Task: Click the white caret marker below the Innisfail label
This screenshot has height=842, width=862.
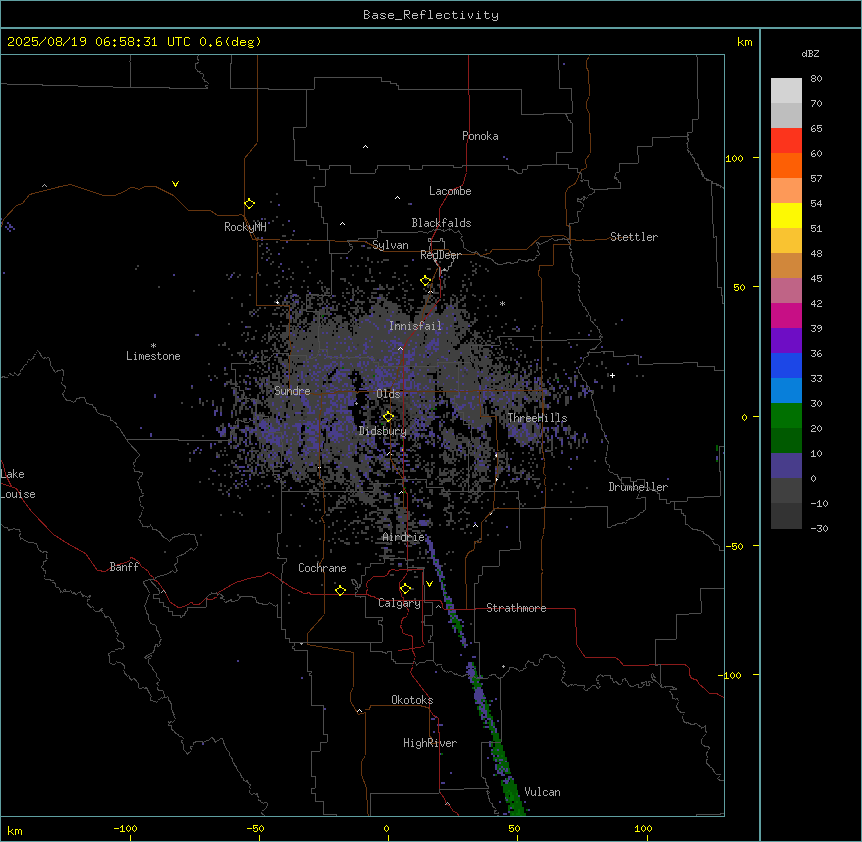Action: click(x=400, y=348)
